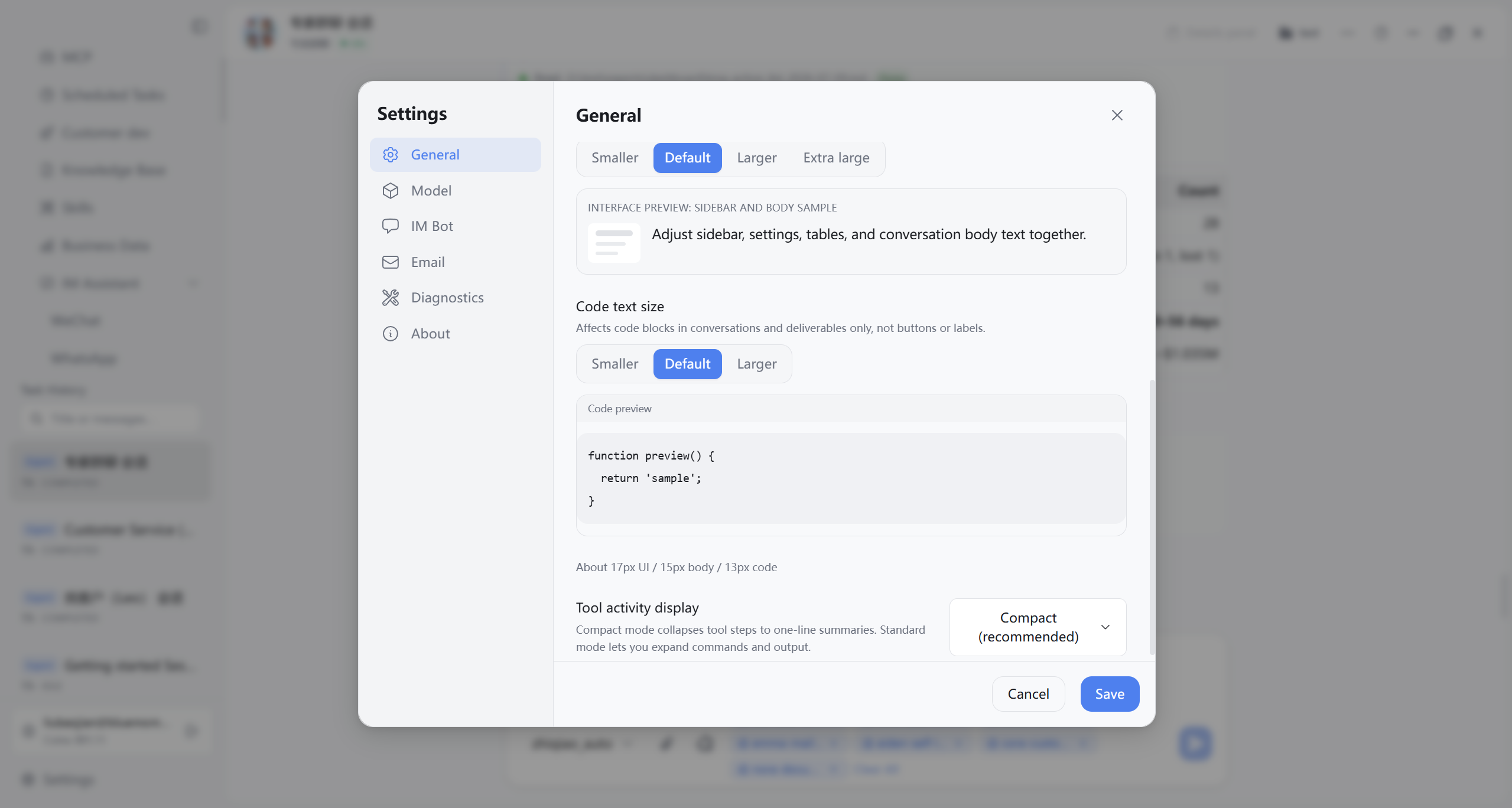The image size is (1512, 808).
Task: Open the IM Bot settings section
Action: [x=455, y=226]
